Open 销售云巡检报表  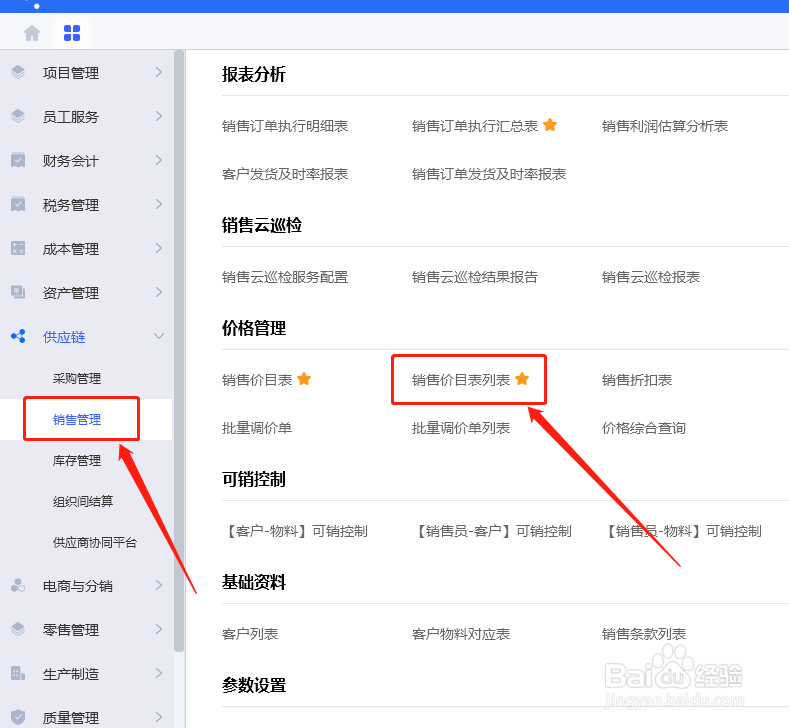[x=651, y=277]
